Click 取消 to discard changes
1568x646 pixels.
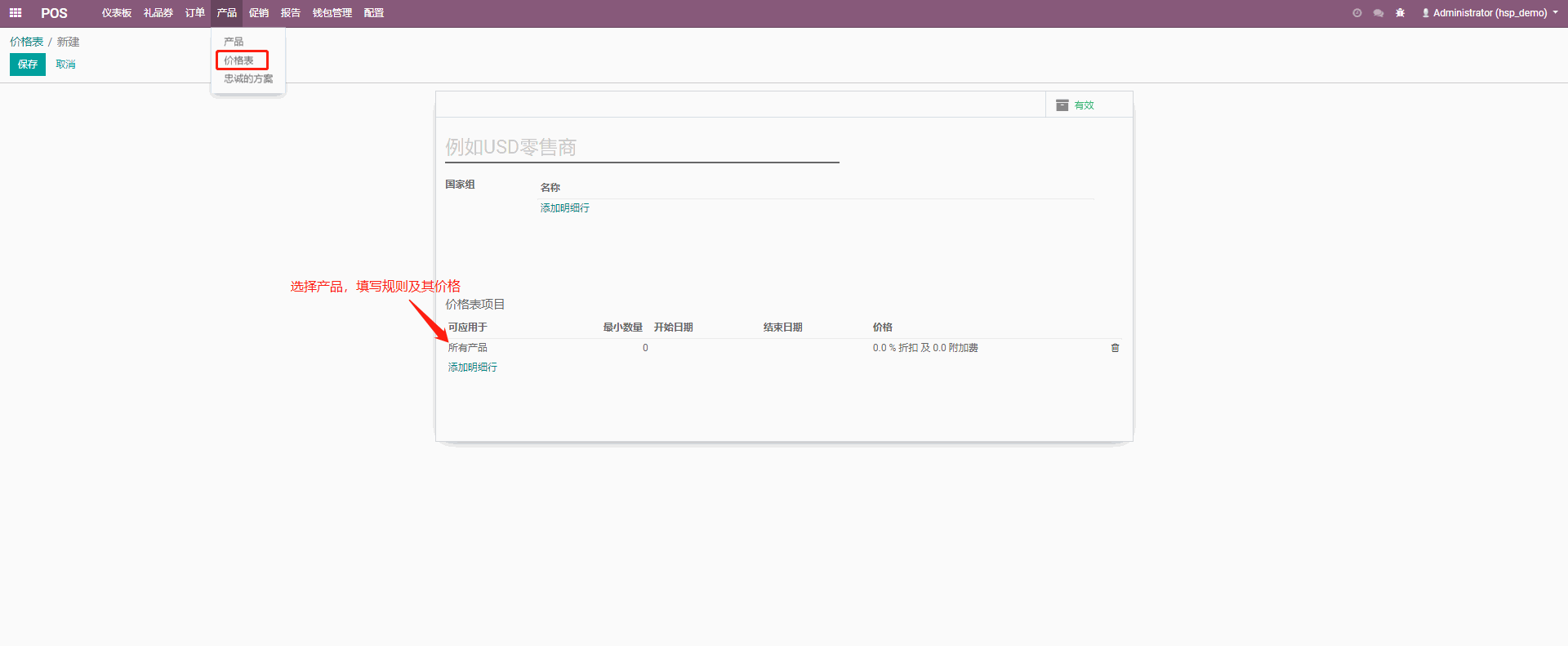65,65
